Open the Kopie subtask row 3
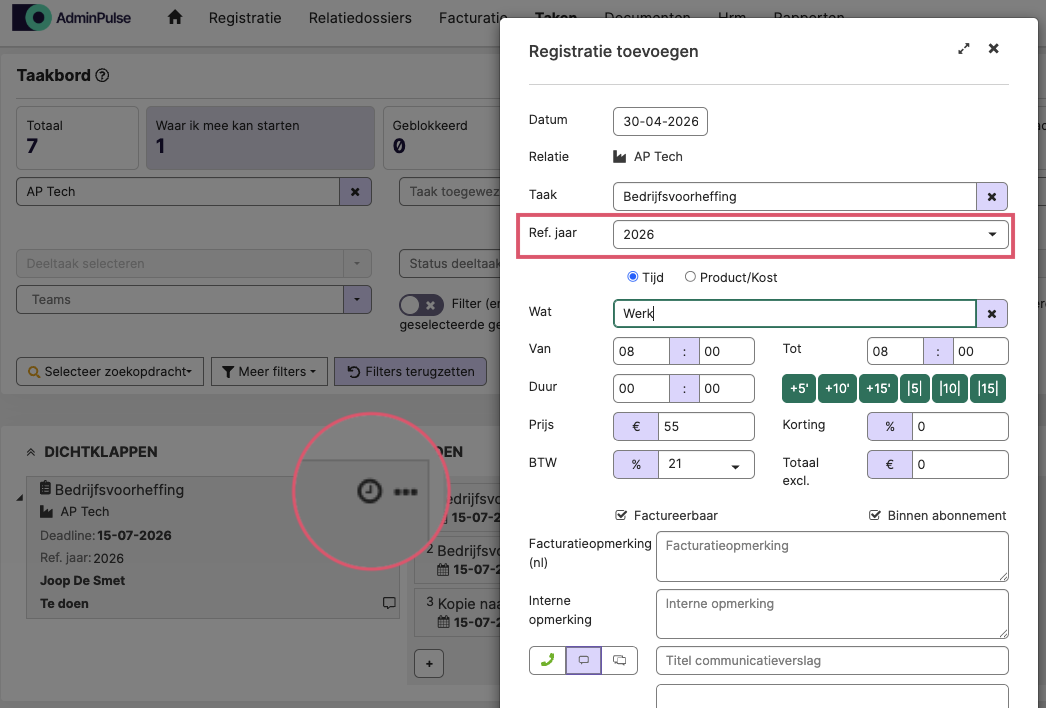 pos(458,613)
